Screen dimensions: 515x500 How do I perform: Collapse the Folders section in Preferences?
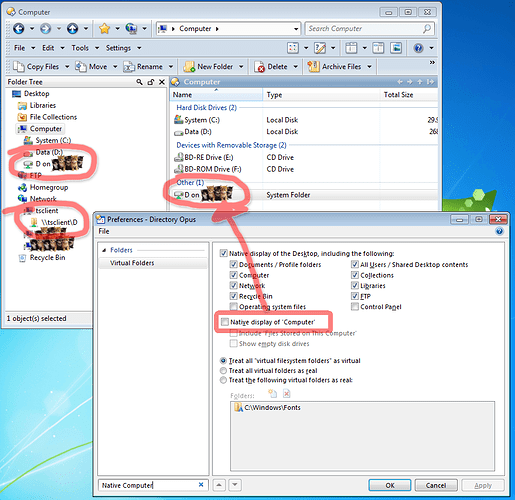(104, 250)
